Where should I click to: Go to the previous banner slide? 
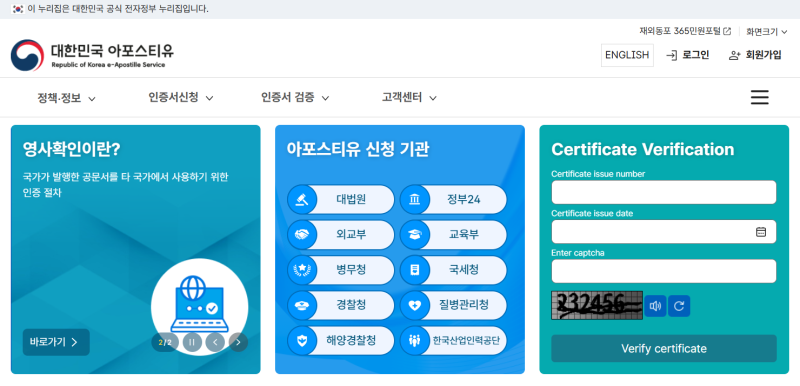(x=215, y=342)
